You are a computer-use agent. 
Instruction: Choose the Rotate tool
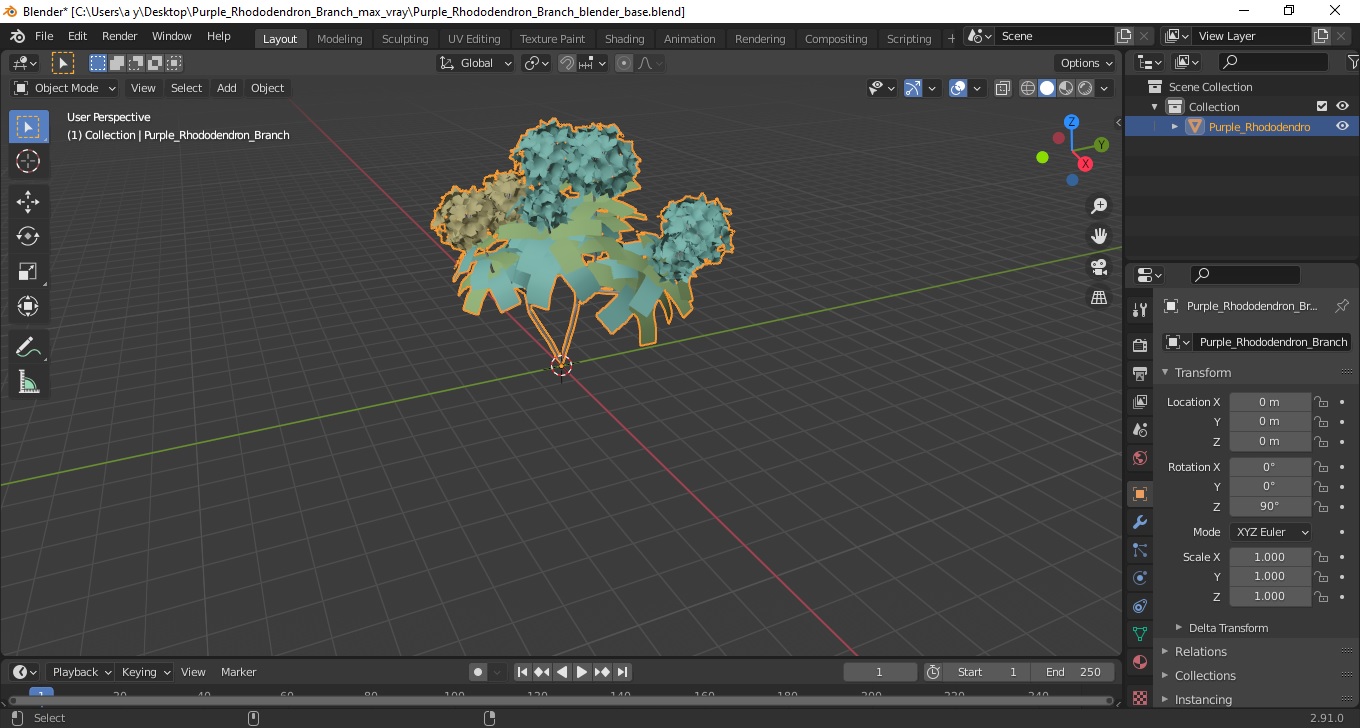(28, 236)
